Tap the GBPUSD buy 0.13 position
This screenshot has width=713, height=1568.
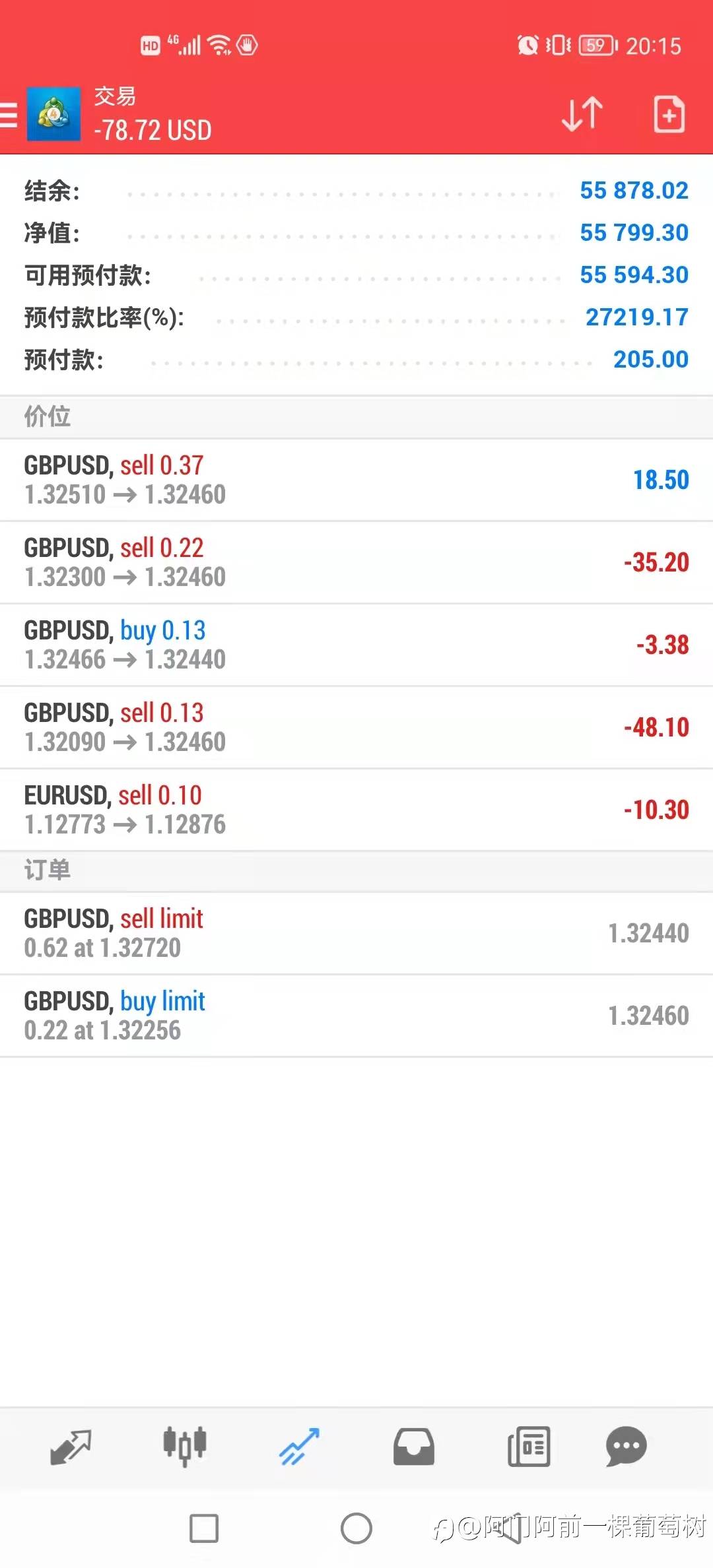click(356, 645)
